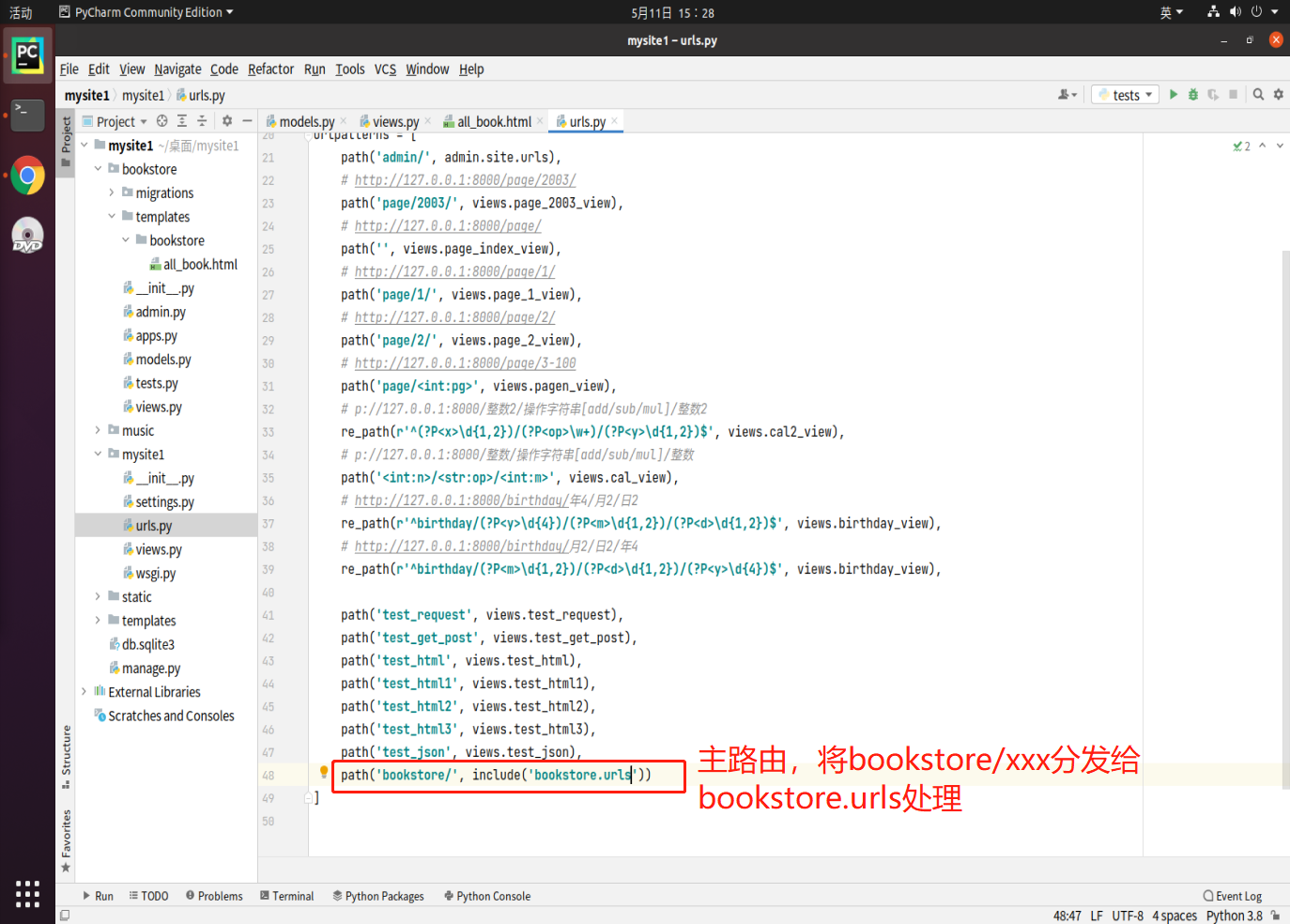This screenshot has width=1290, height=924.
Task: Close the urls.py editor tab
Action: [614, 120]
